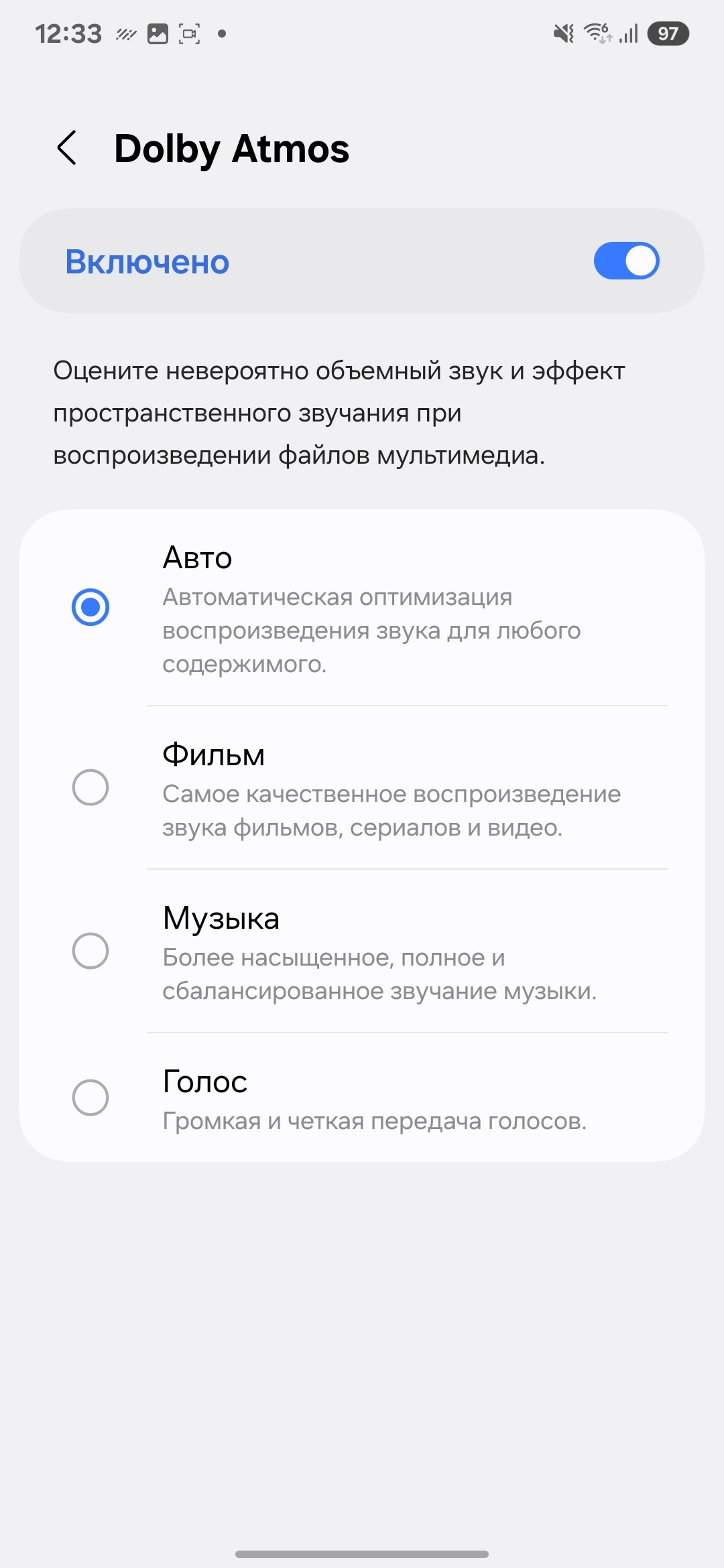Tap the Включено label
724x1568 pixels.
click(147, 262)
